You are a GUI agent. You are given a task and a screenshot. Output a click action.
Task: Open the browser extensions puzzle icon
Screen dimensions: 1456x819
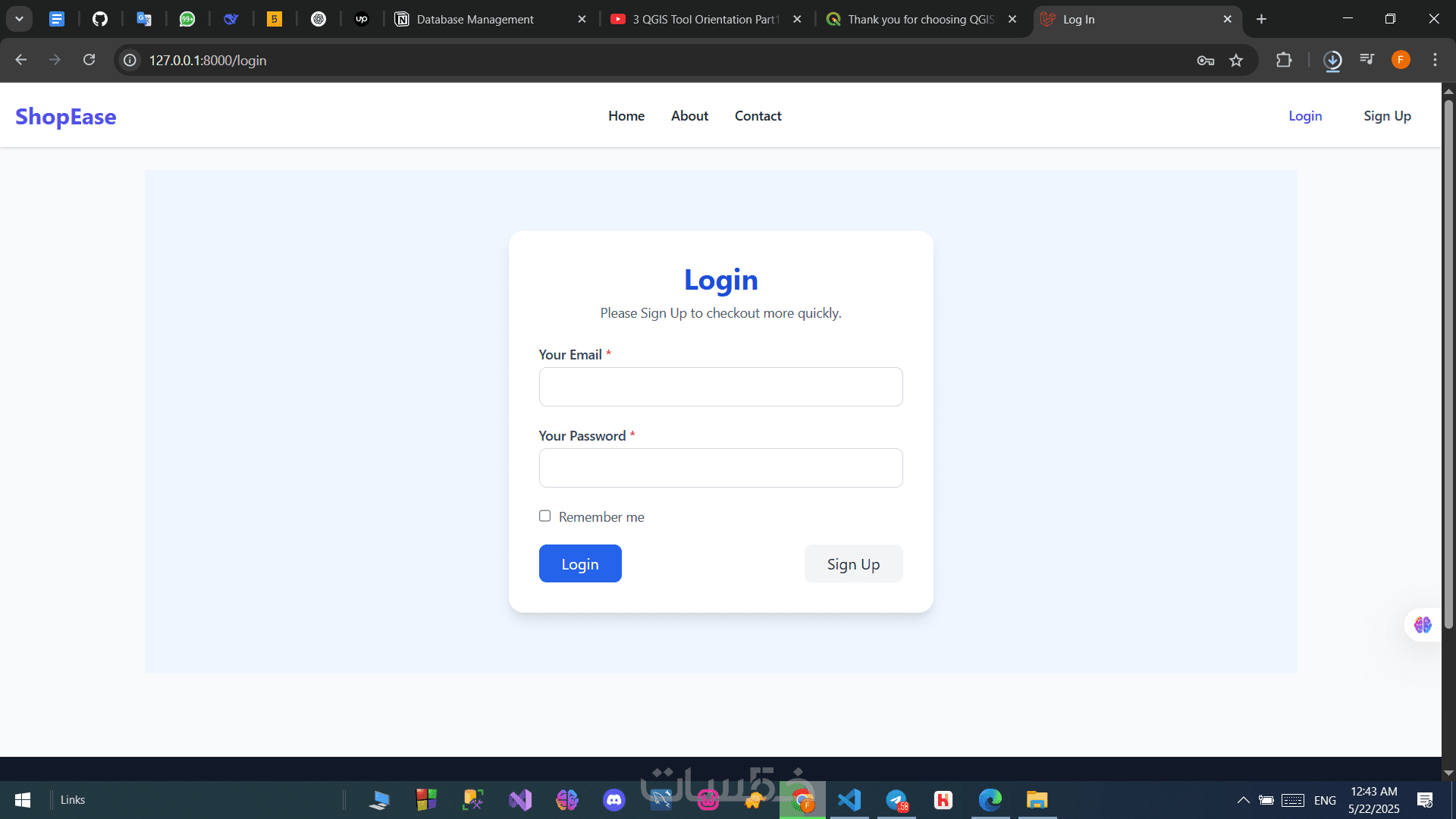pyautogui.click(x=1284, y=60)
